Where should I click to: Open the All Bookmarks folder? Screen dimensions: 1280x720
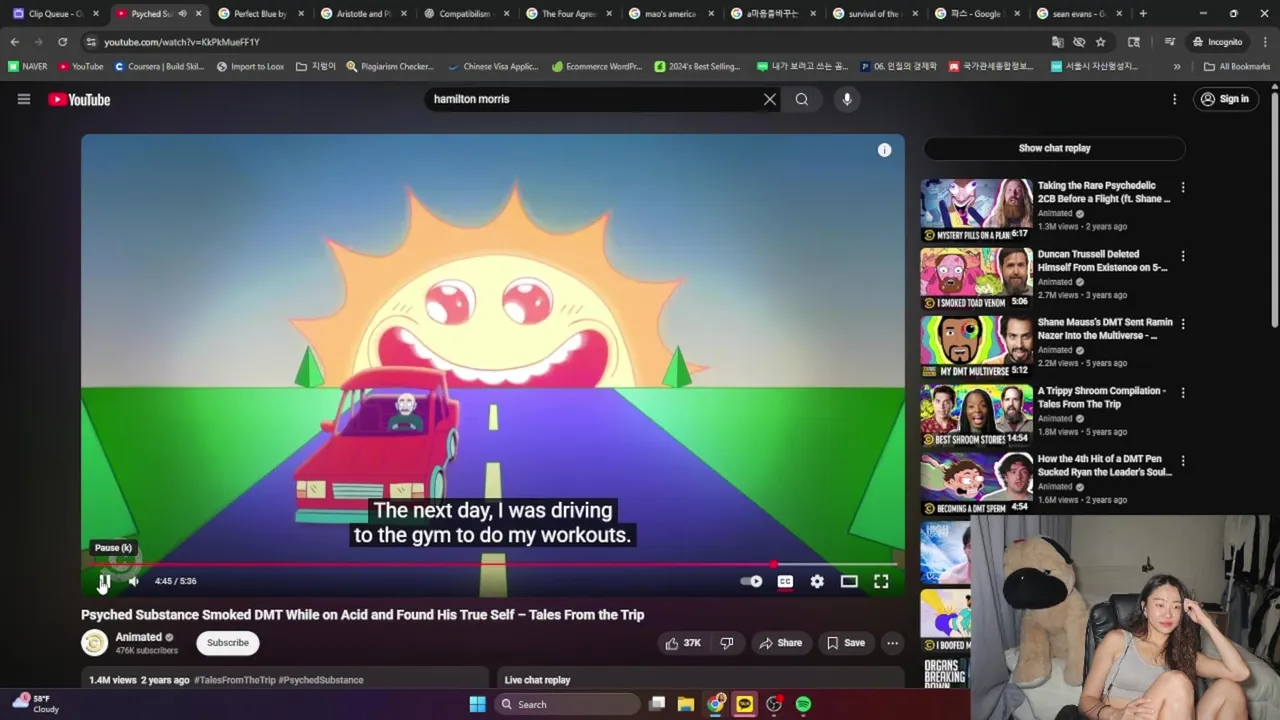[1237, 66]
